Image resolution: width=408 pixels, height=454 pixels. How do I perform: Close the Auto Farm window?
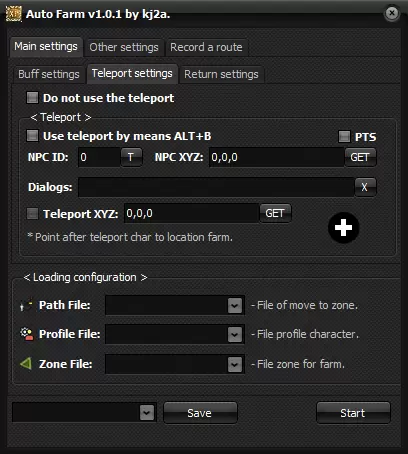point(392,13)
